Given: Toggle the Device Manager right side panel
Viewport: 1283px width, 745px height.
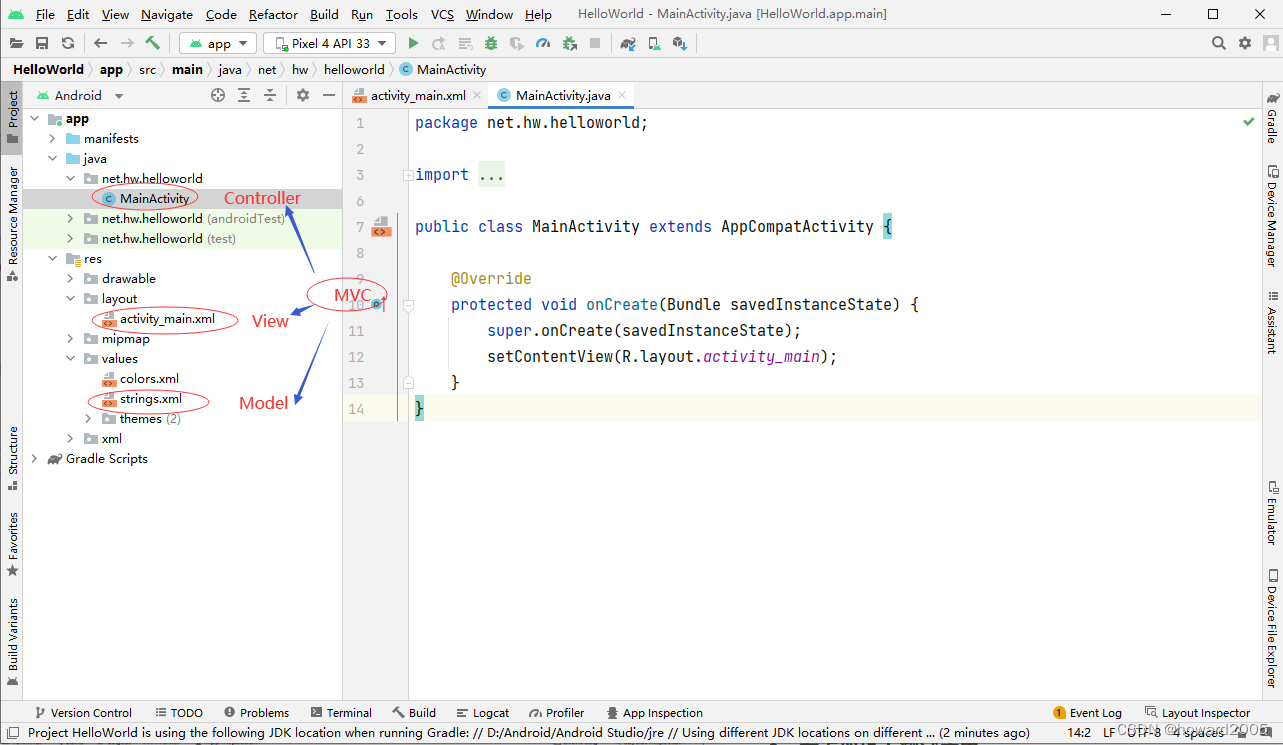Looking at the screenshot, I should tap(1272, 215).
